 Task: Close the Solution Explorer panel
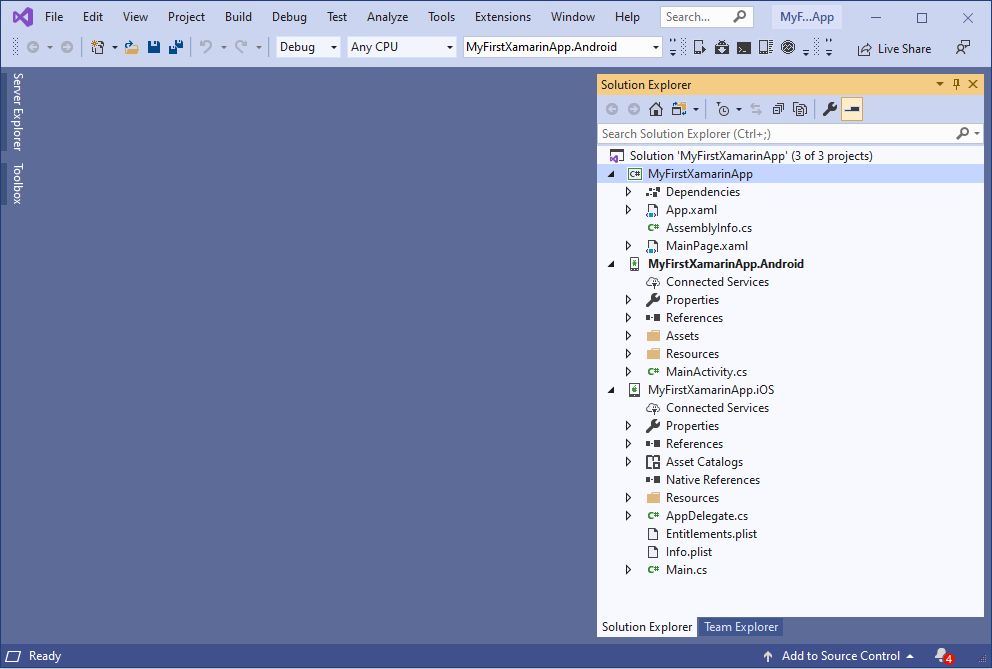point(973,84)
